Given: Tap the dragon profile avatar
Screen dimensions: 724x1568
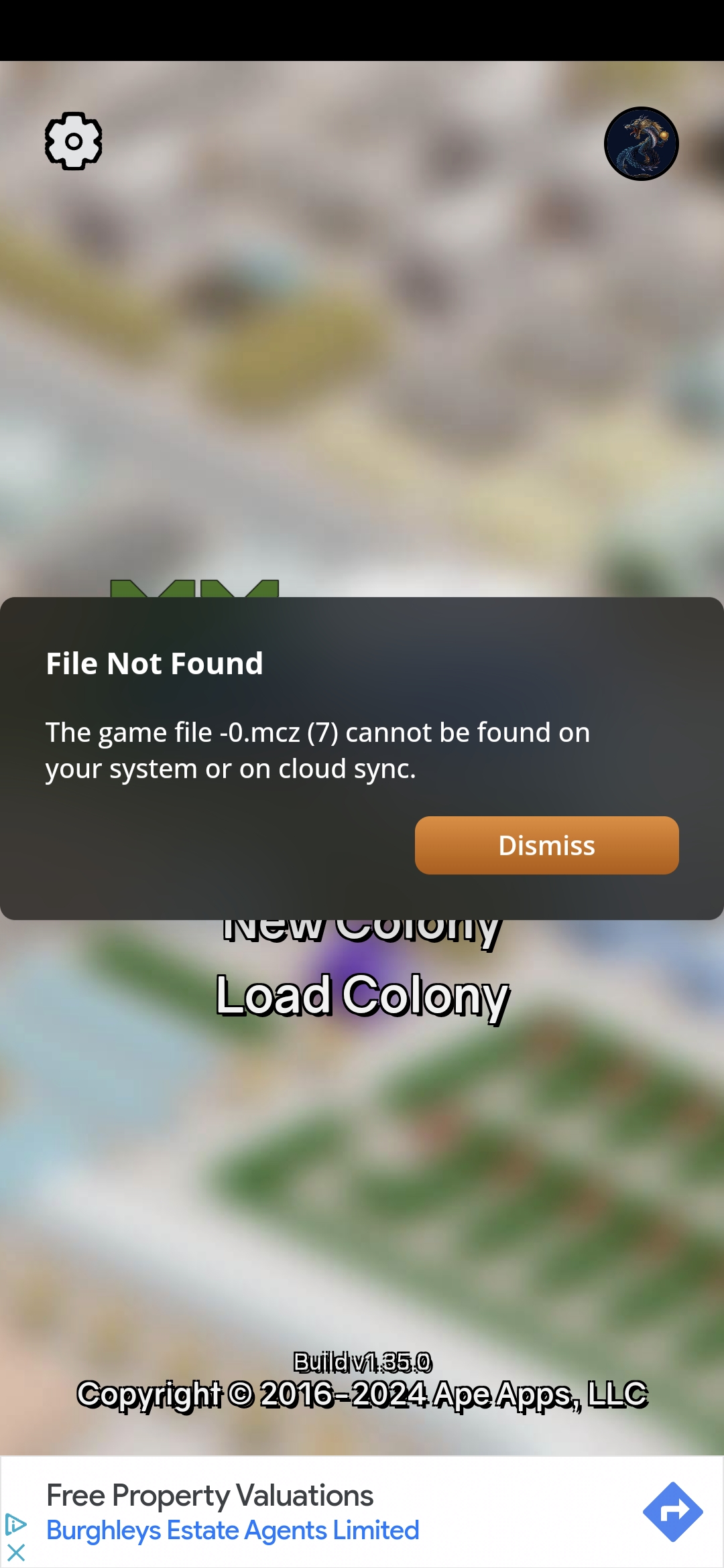Looking at the screenshot, I should coord(642,144).
